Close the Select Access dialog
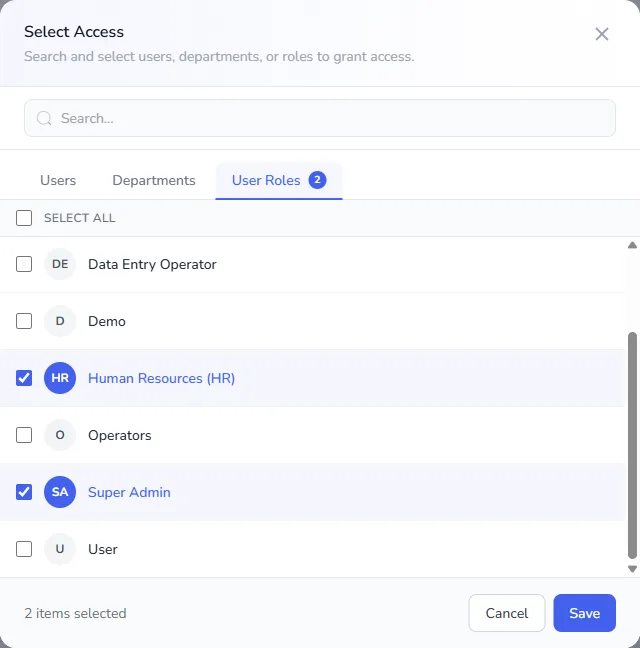The image size is (640, 648). (602, 34)
